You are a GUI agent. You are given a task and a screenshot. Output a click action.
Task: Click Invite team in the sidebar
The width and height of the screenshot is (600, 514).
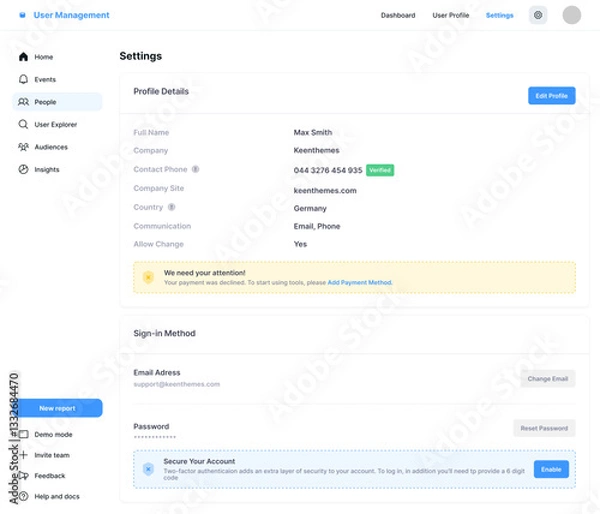(x=52, y=455)
